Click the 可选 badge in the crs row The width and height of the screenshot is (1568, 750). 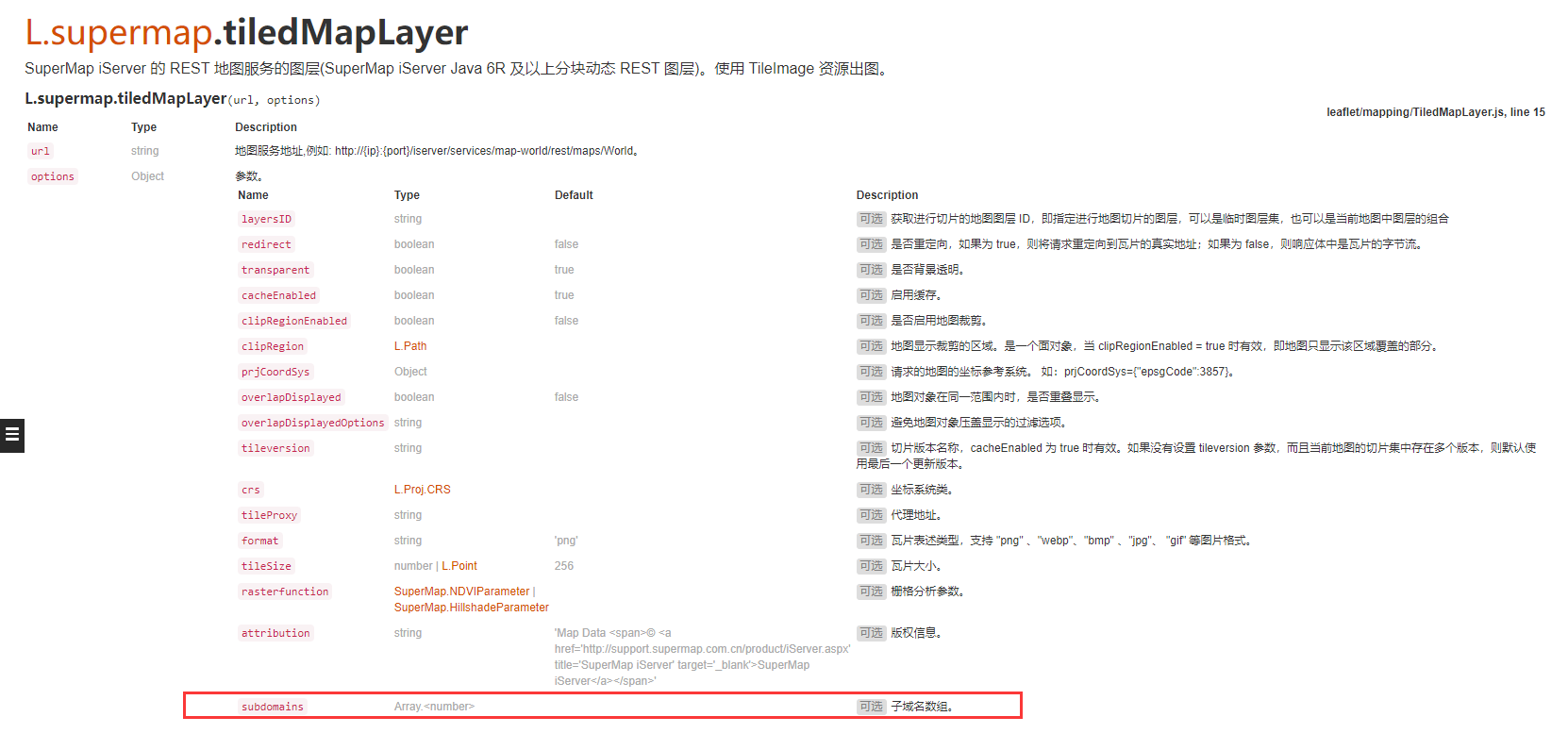pos(871,490)
